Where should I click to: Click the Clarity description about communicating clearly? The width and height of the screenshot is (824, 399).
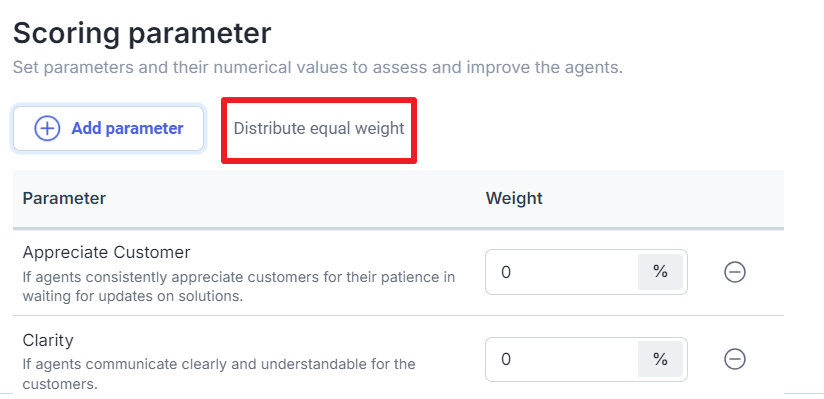[x=219, y=374]
